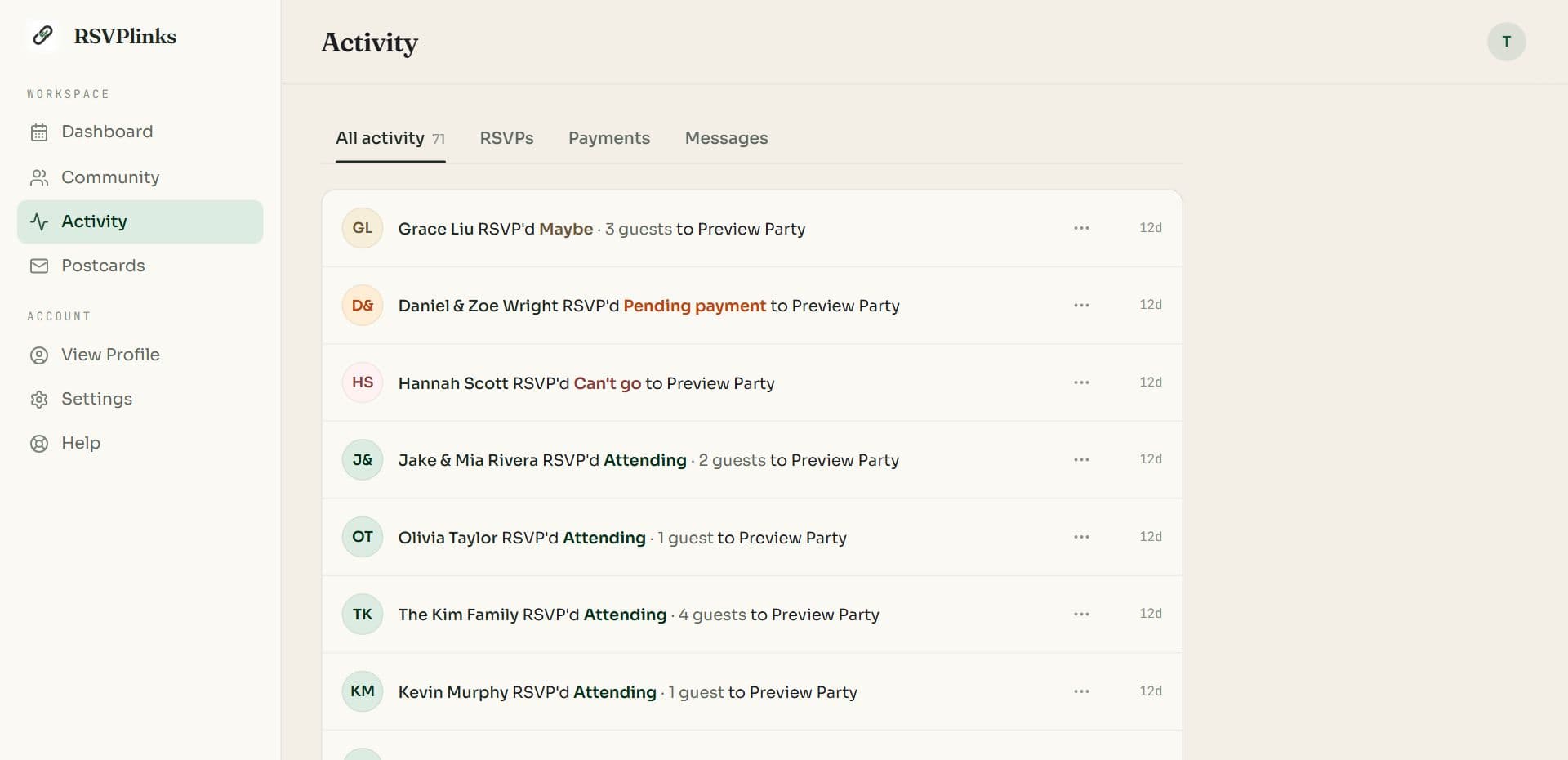Screen dimensions: 1568x760
Task: Click the RSVPlinks chain-link logo icon
Action: [42, 36]
